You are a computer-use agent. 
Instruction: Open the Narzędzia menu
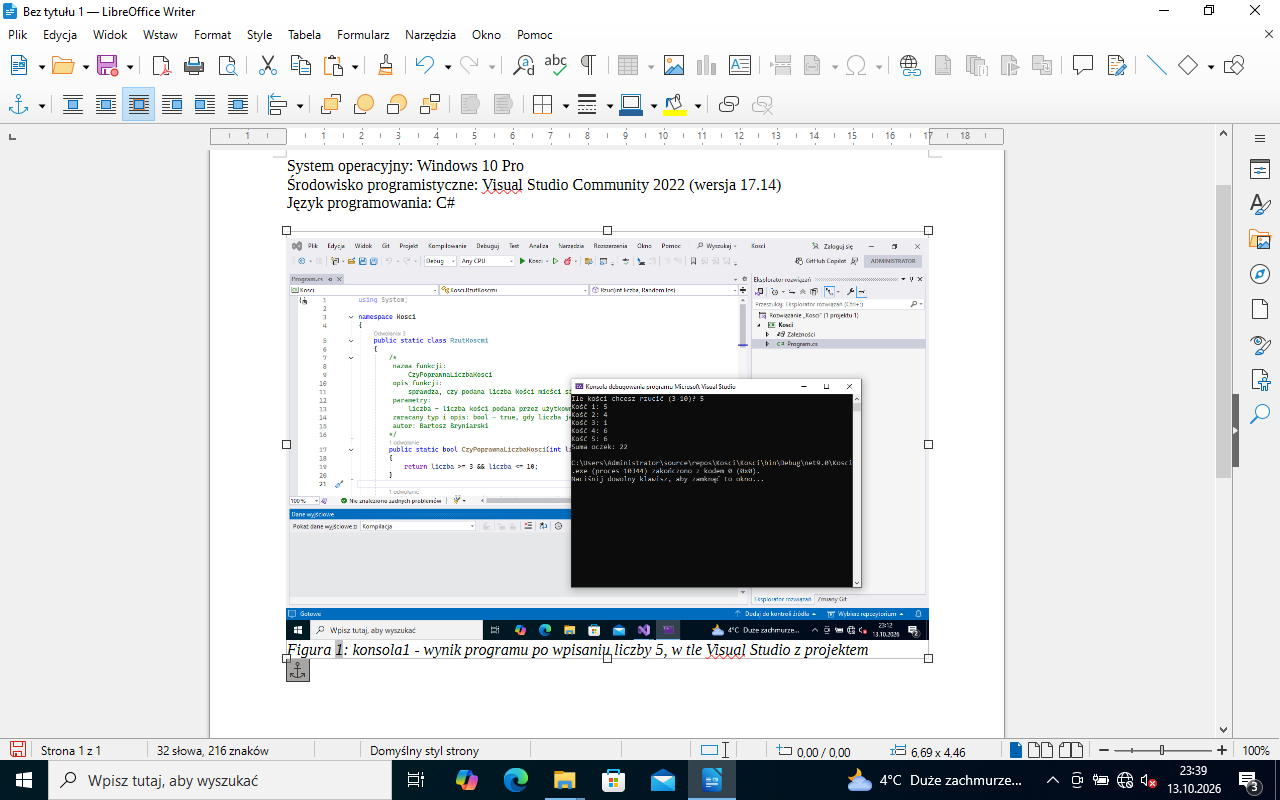430,34
